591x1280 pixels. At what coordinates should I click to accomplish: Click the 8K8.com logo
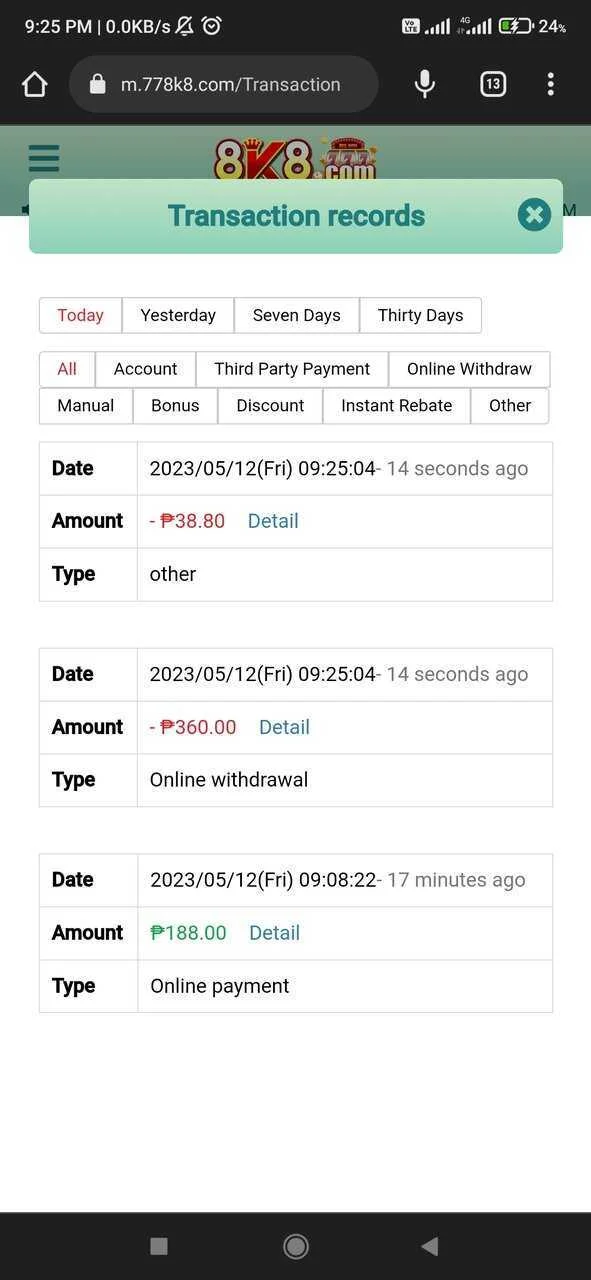coord(296,159)
